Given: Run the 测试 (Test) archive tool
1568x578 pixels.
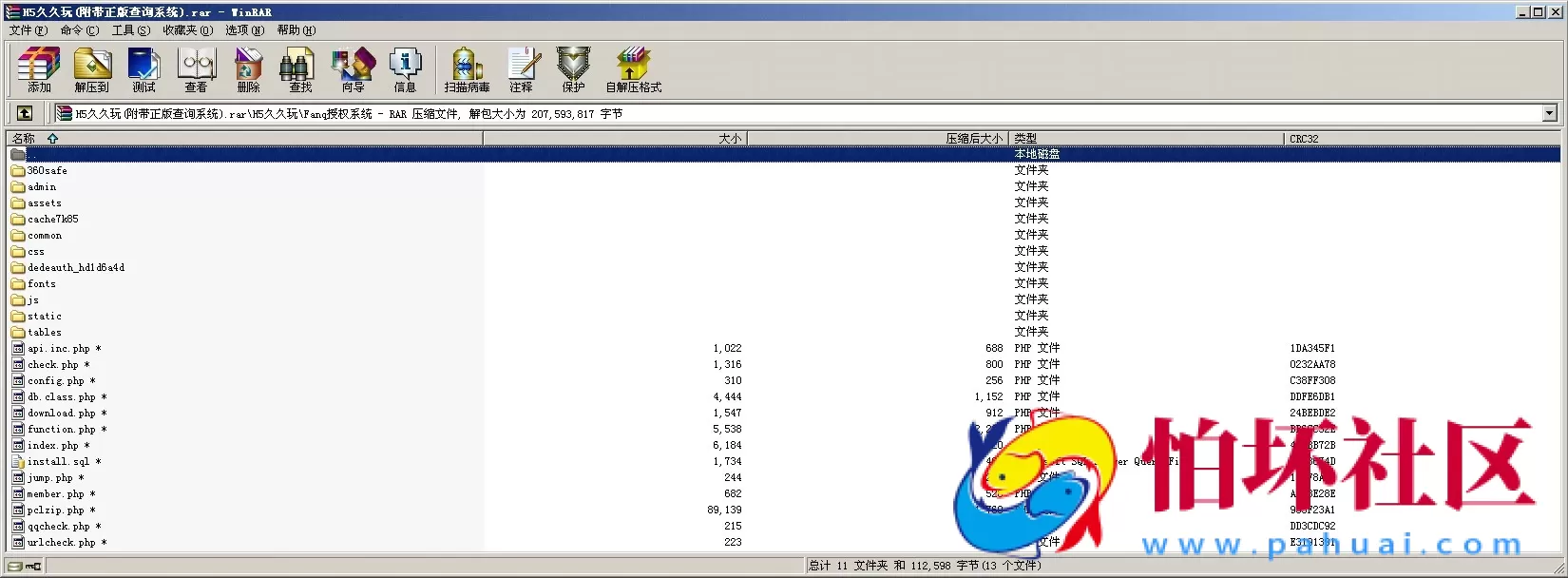Looking at the screenshot, I should click(144, 70).
